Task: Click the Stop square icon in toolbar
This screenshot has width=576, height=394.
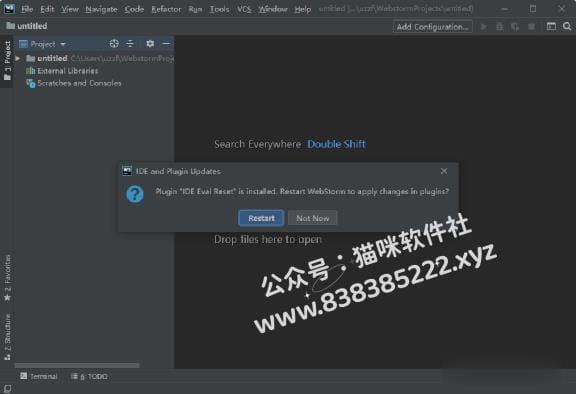Action: 531,26
